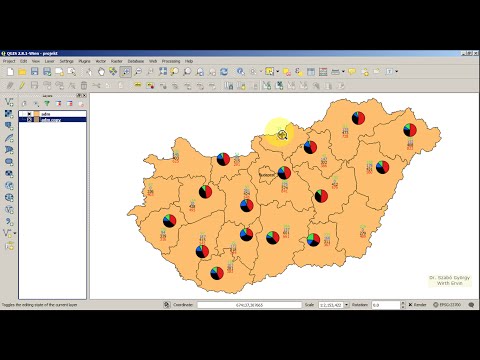Click the Add Vector Layer icon

9,102
